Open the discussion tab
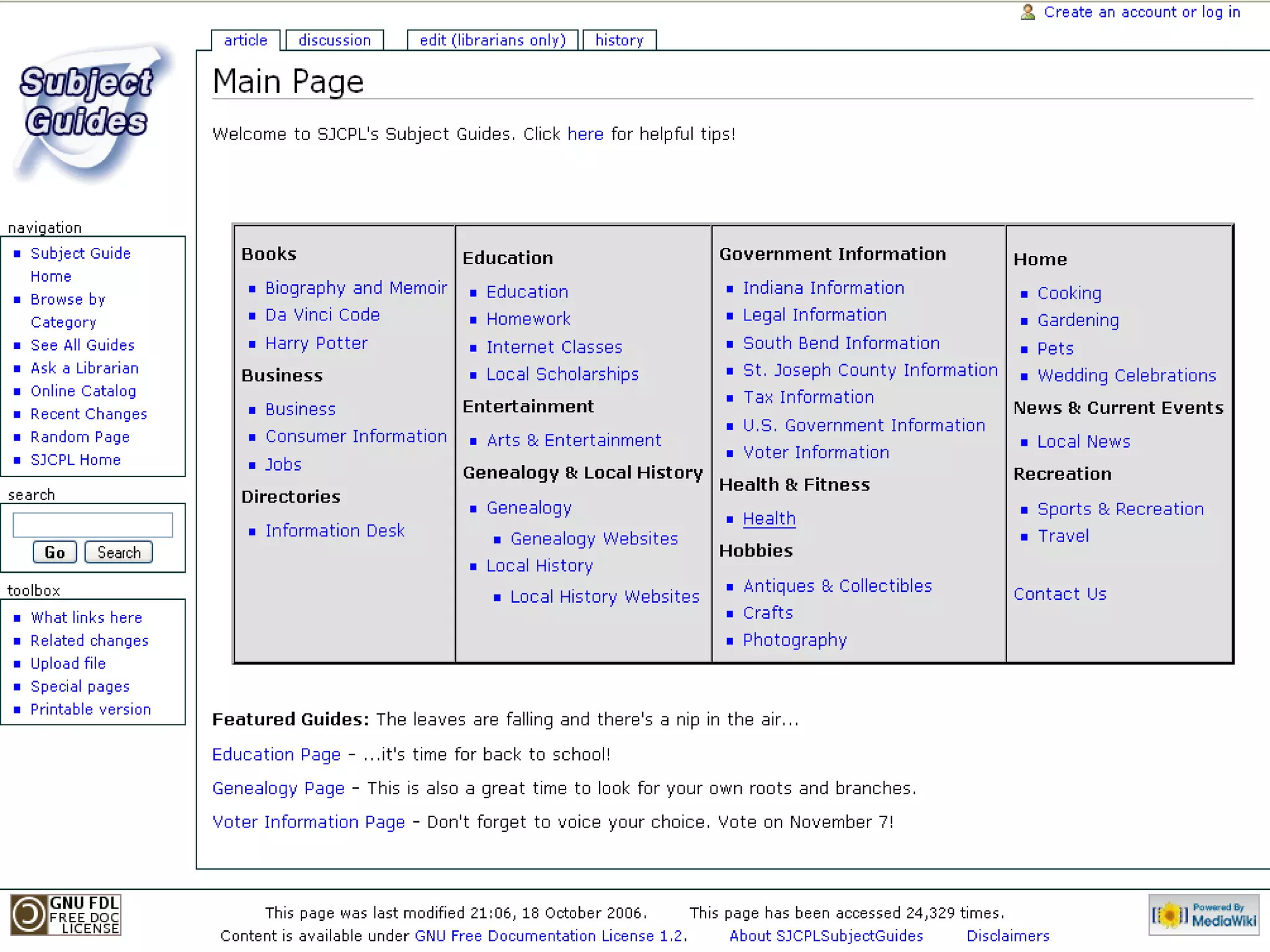This screenshot has height=952, width=1270. pos(334,40)
